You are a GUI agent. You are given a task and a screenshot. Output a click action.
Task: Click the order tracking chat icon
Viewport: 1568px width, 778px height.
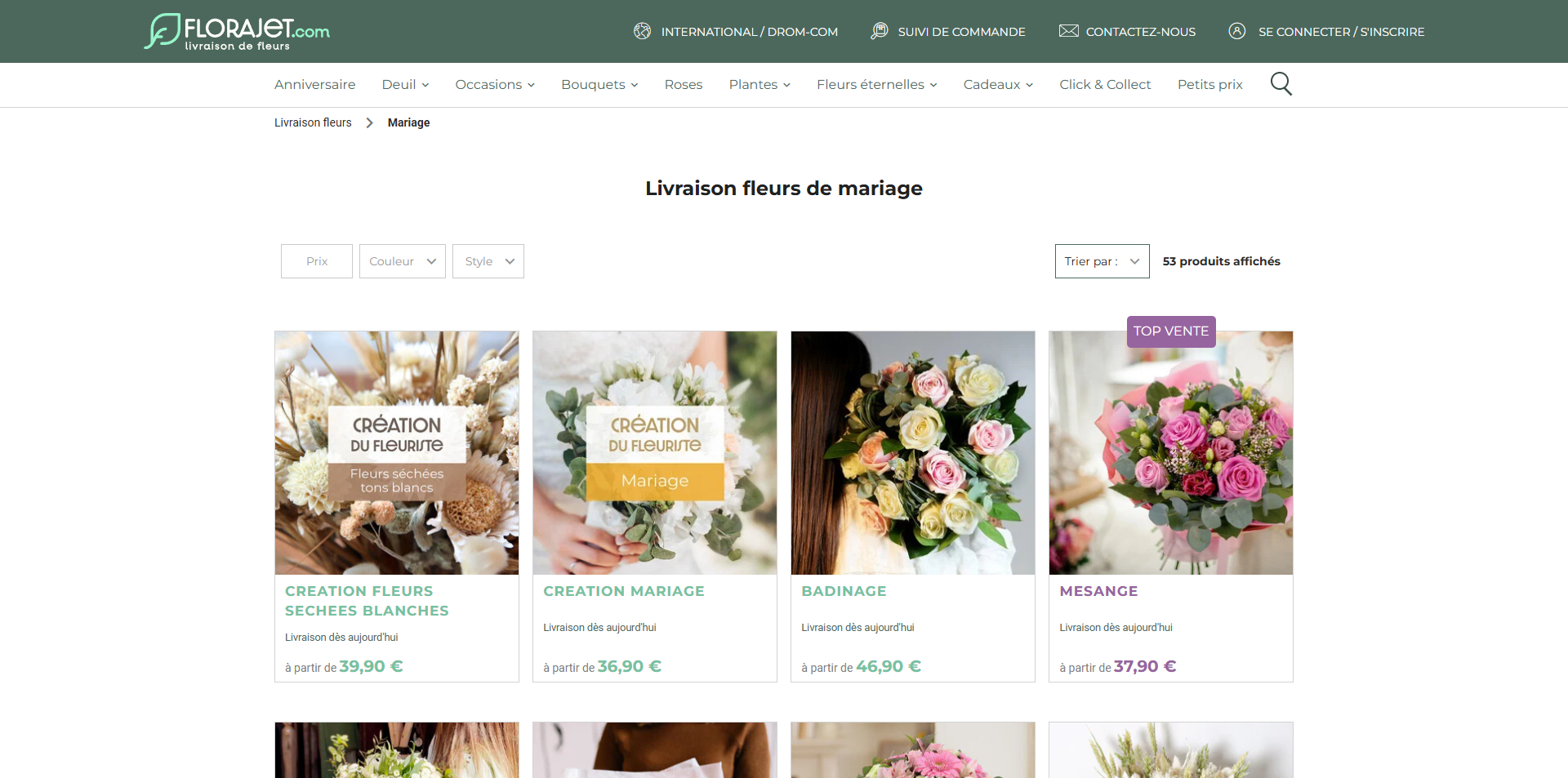[879, 31]
